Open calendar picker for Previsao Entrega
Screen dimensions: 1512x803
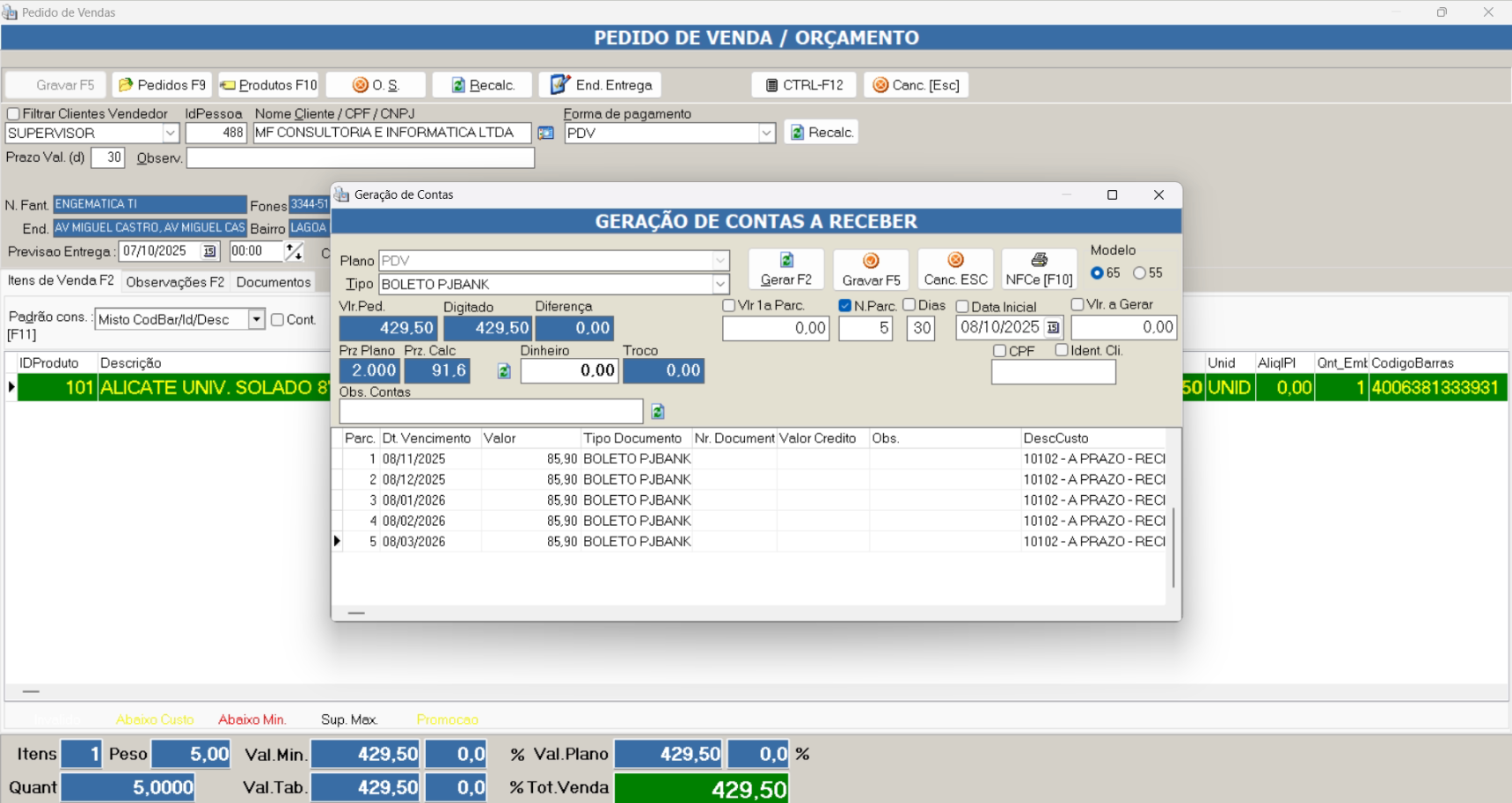click(x=209, y=252)
